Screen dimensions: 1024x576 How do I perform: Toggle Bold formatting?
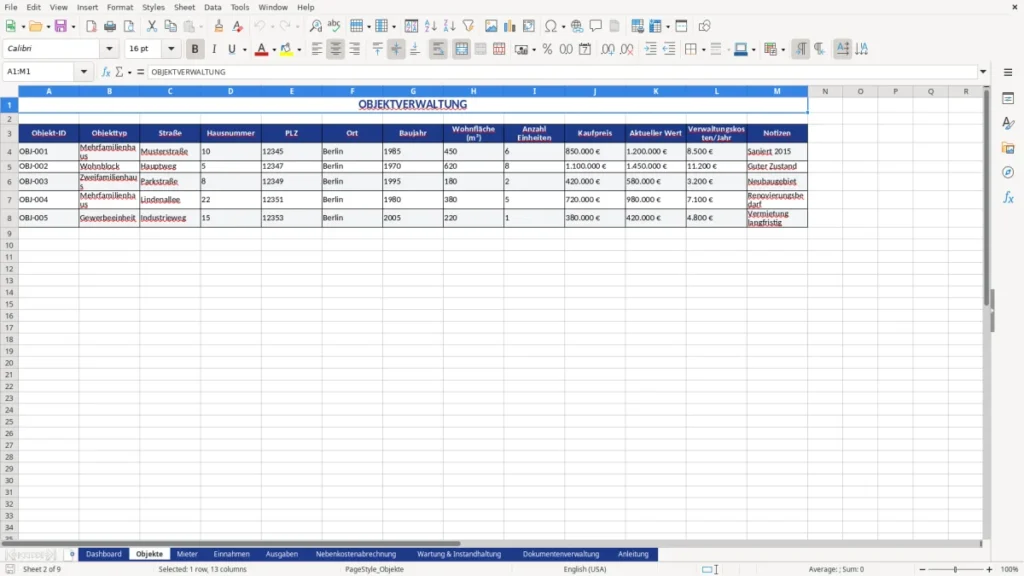click(195, 49)
